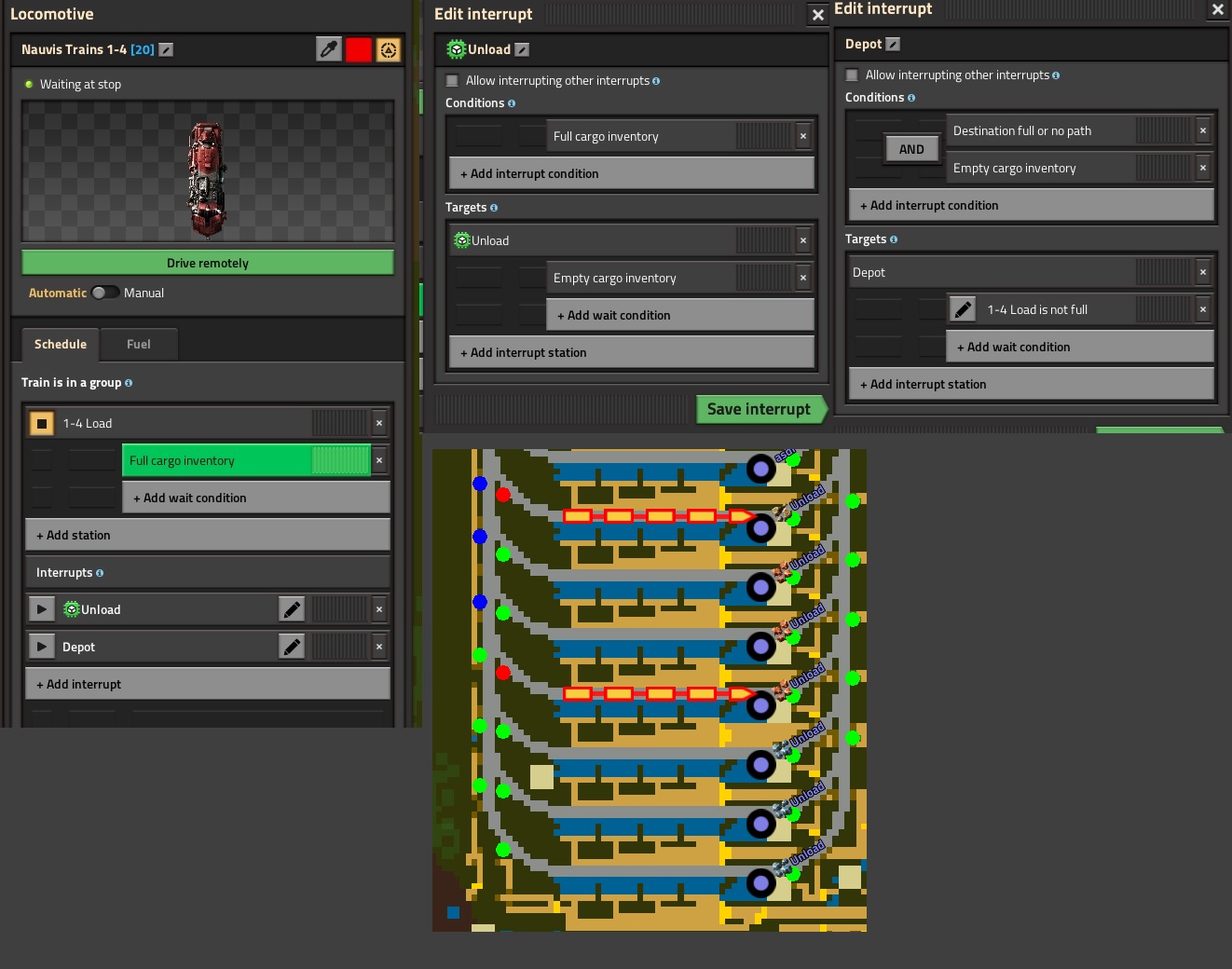Add wait condition under Unload target

pyautogui.click(x=679, y=315)
